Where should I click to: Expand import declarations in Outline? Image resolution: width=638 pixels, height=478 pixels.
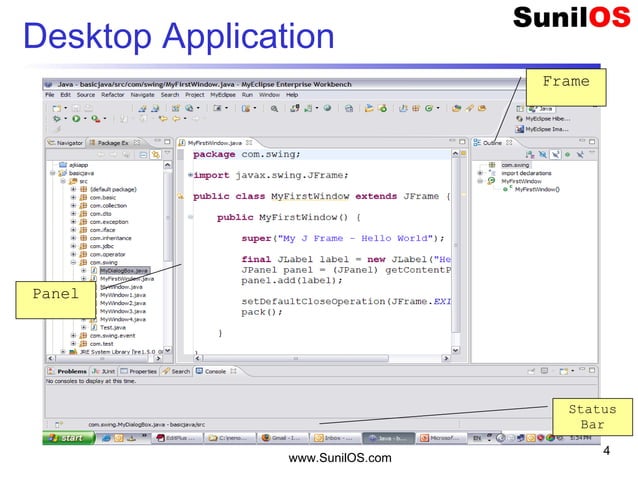pos(480,173)
